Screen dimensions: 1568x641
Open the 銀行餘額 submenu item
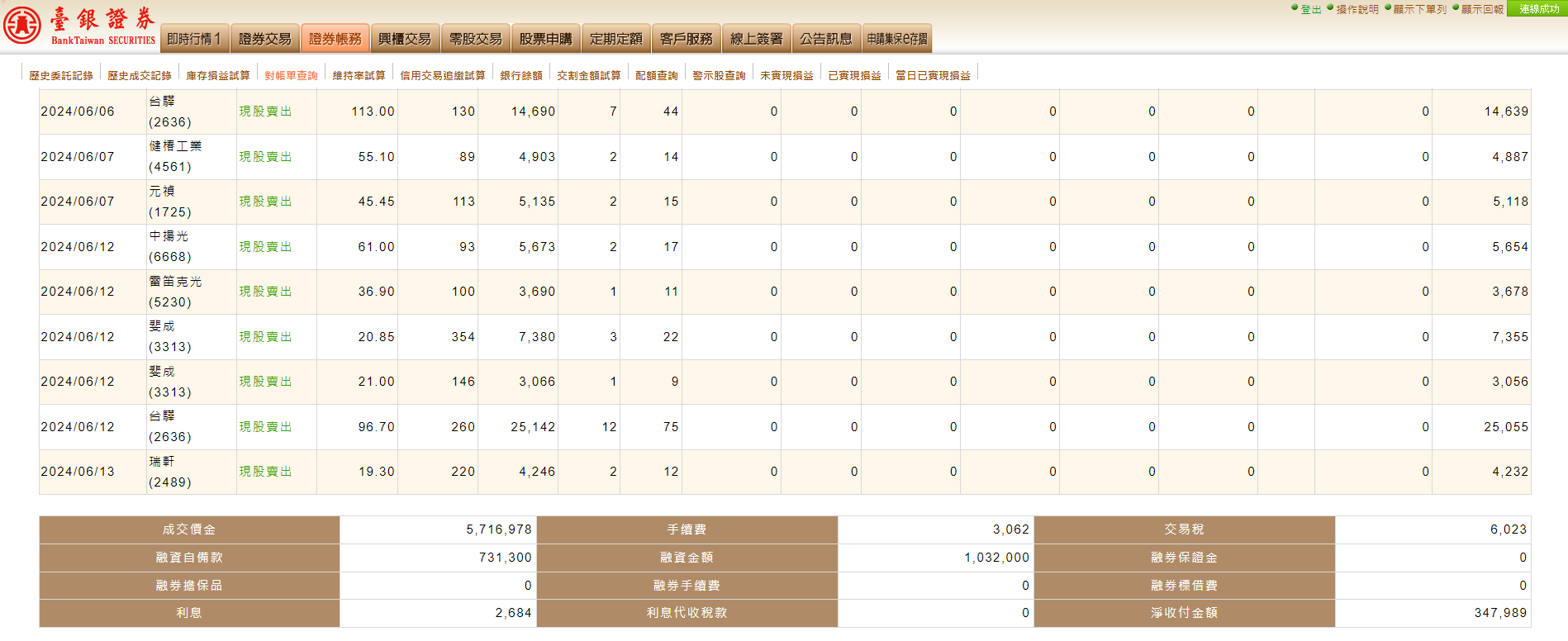tap(521, 75)
